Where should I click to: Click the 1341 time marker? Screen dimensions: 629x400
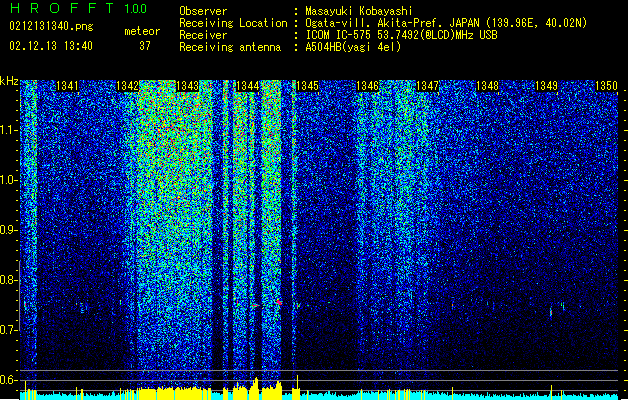tap(67, 86)
